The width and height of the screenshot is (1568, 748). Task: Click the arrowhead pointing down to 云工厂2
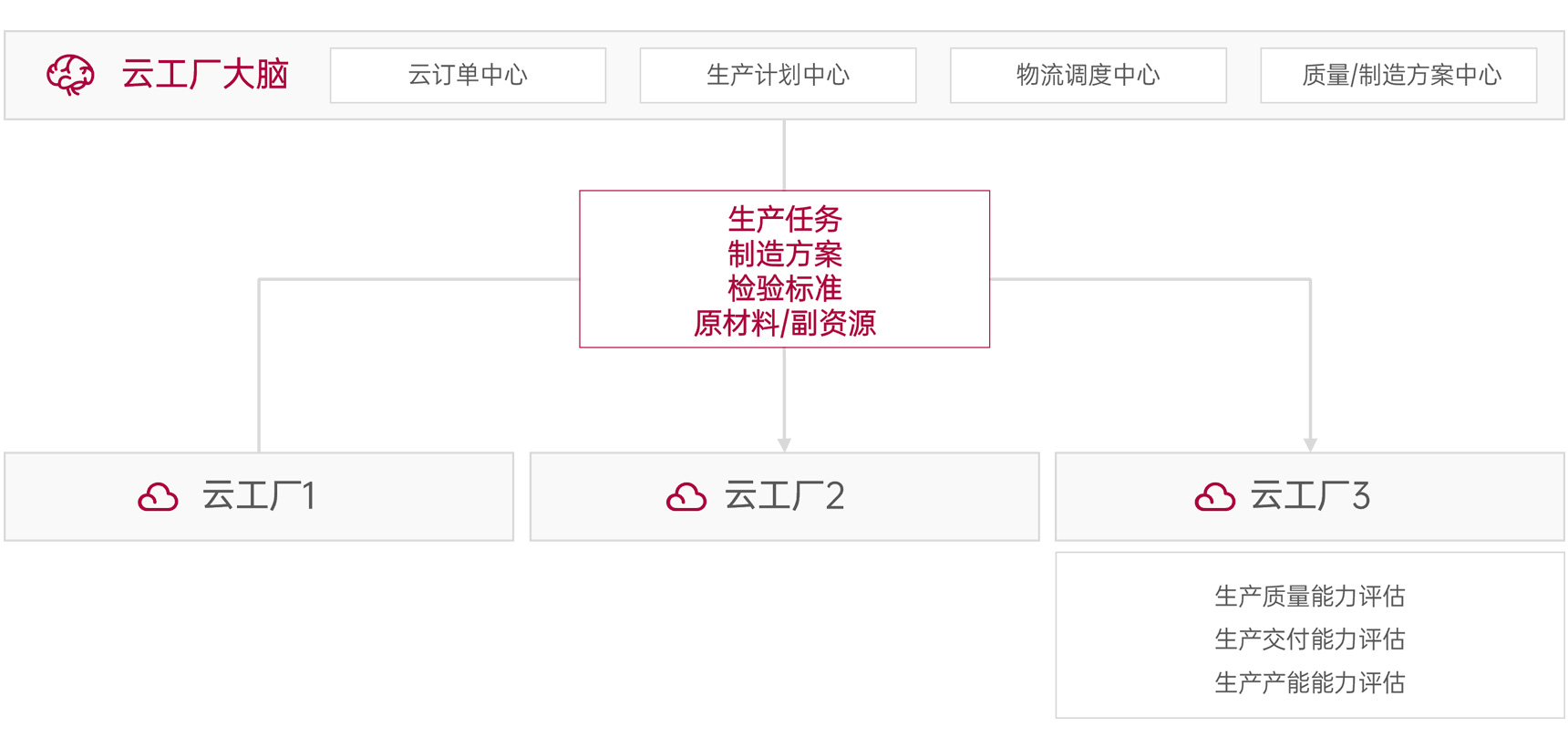pos(784,444)
